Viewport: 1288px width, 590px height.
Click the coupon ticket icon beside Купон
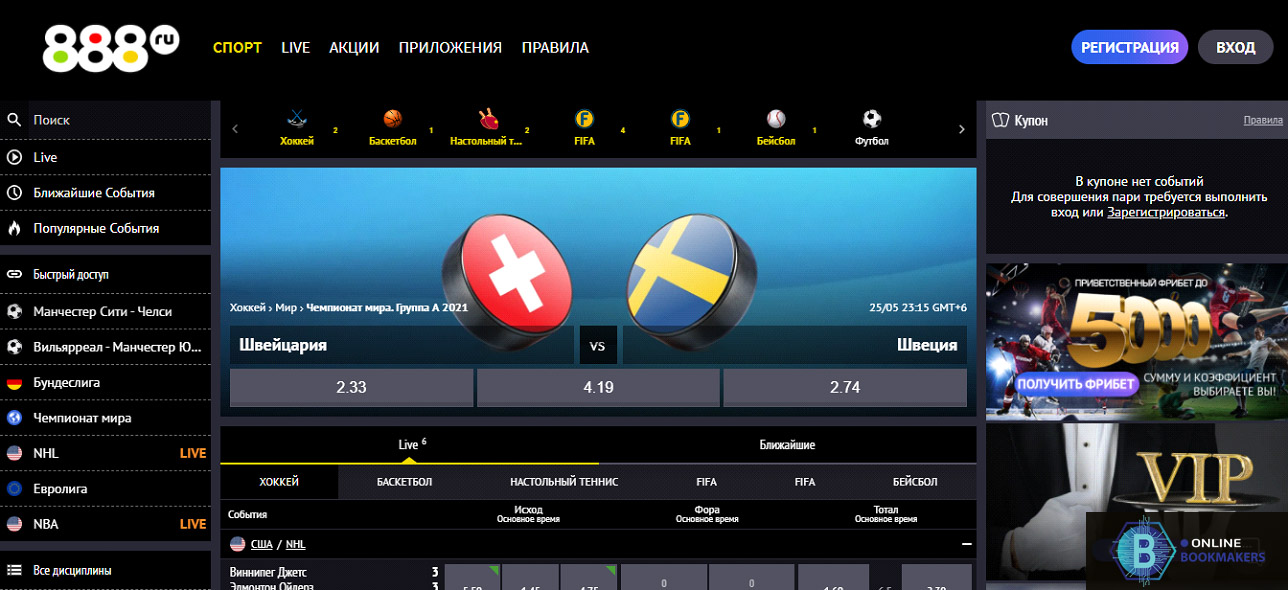999,120
